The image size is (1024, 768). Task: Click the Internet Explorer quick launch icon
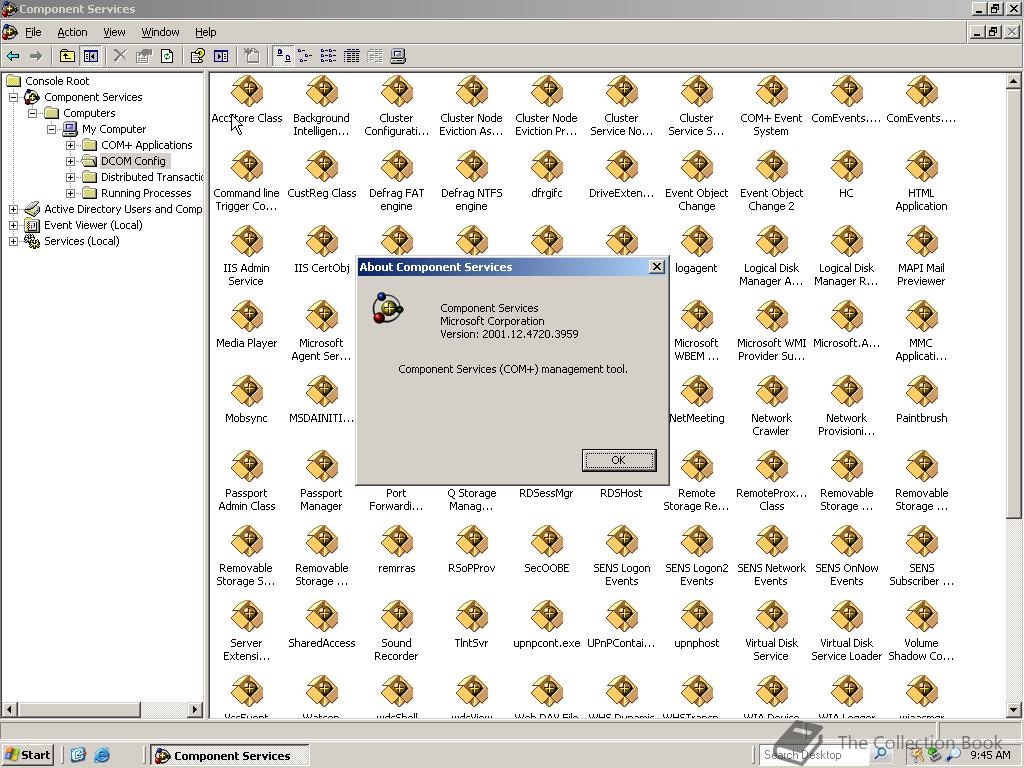click(102, 755)
